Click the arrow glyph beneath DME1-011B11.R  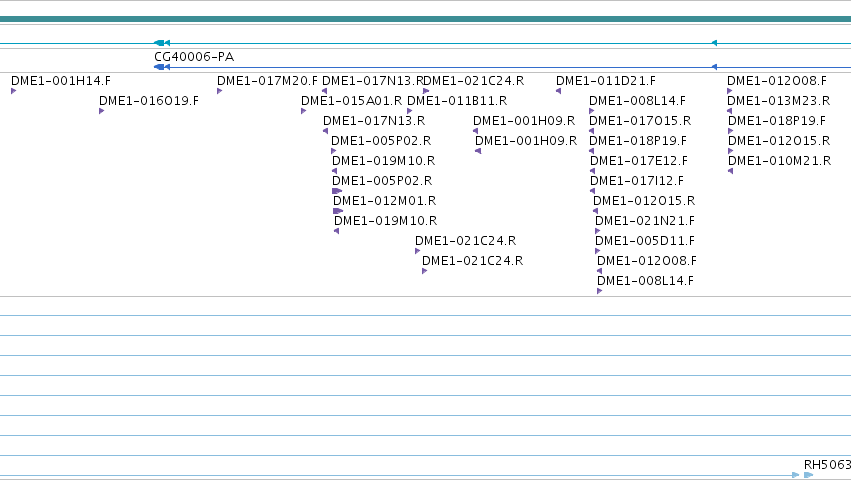[x=409, y=111]
